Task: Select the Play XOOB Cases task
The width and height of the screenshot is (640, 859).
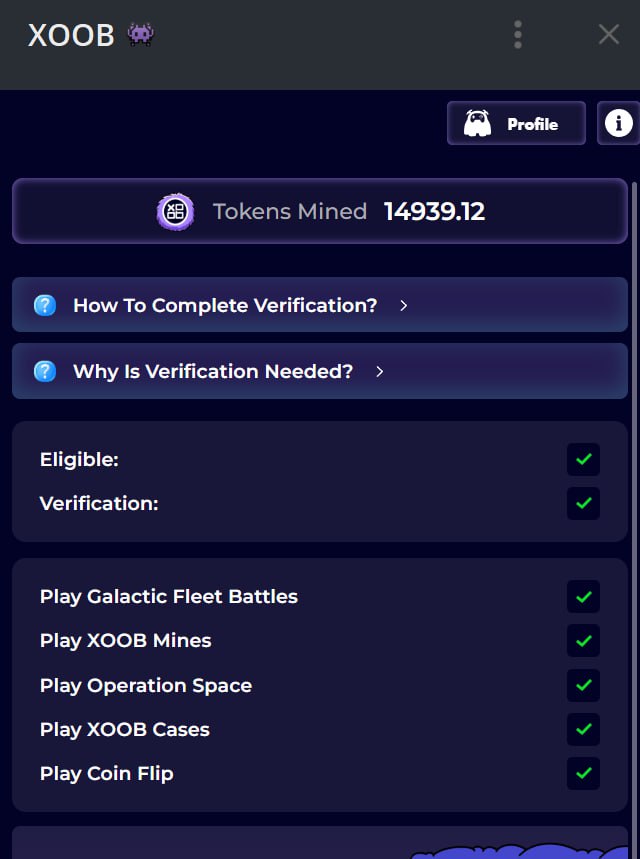Action: [x=124, y=730]
